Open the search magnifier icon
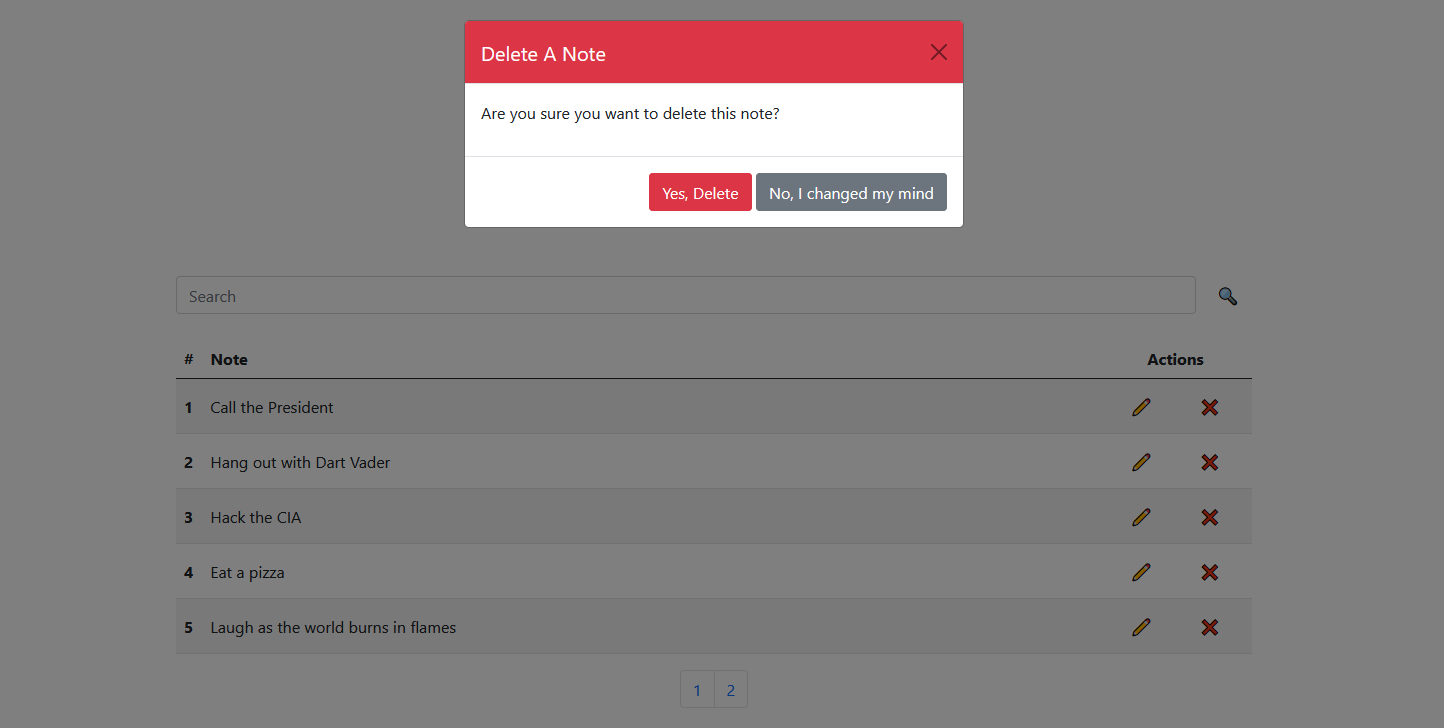Screen dimensions: 1444x728 click(x=1228, y=296)
